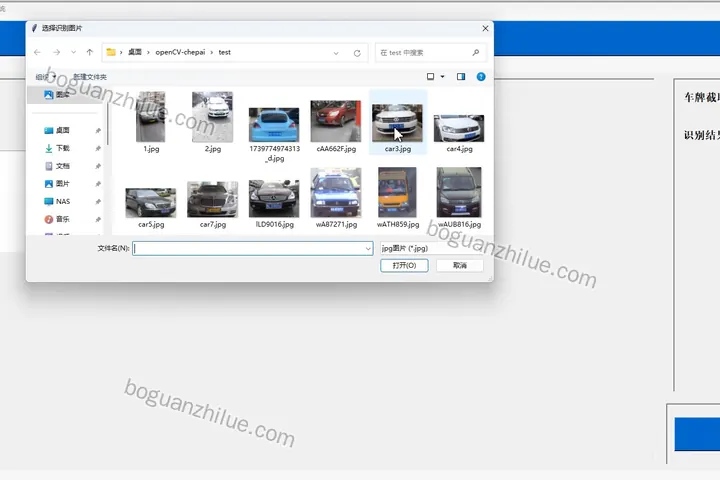Screen dimensions: 720x480
Task: Go up one folder level
Action: coord(90,52)
